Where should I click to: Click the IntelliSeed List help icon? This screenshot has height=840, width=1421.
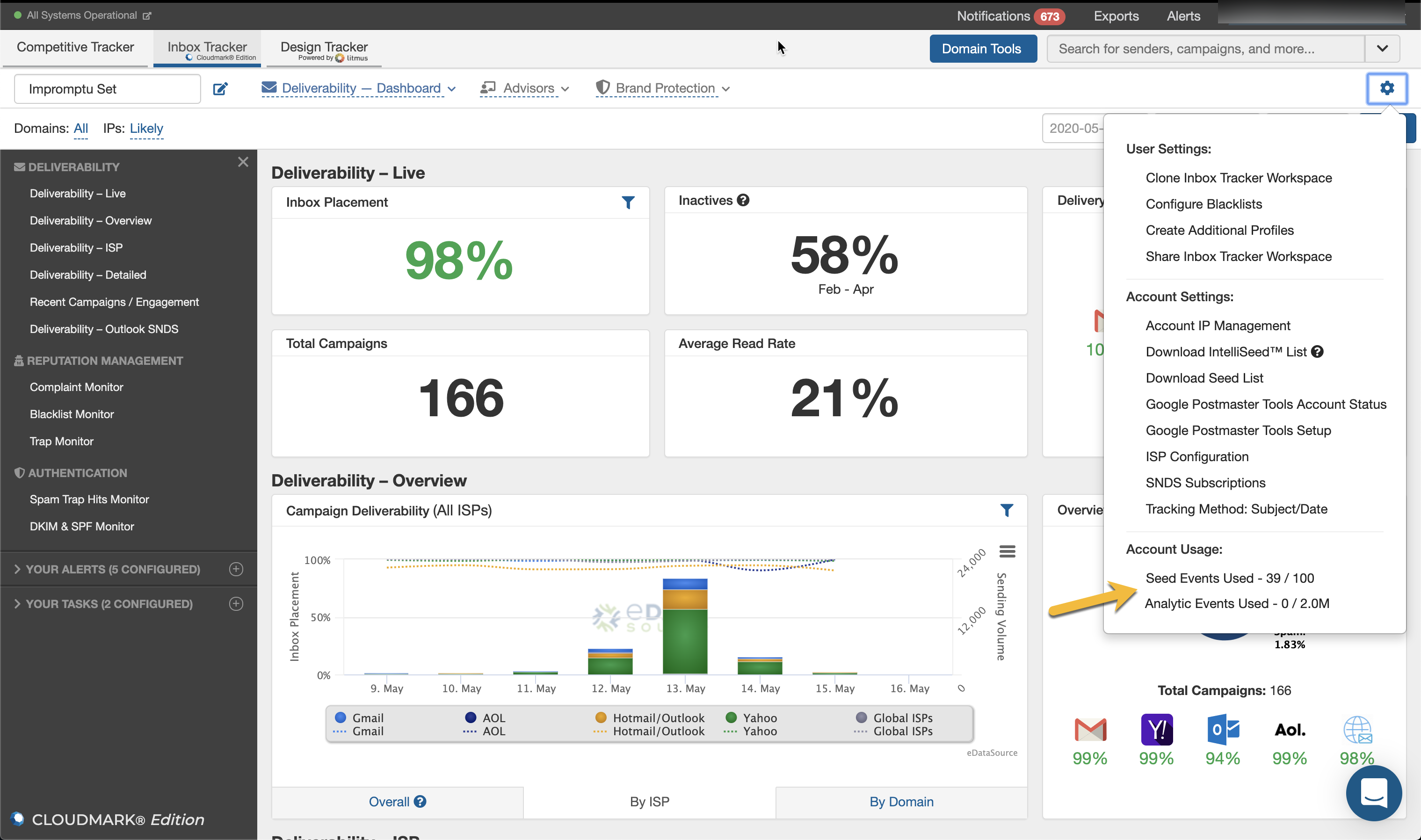point(1318,352)
